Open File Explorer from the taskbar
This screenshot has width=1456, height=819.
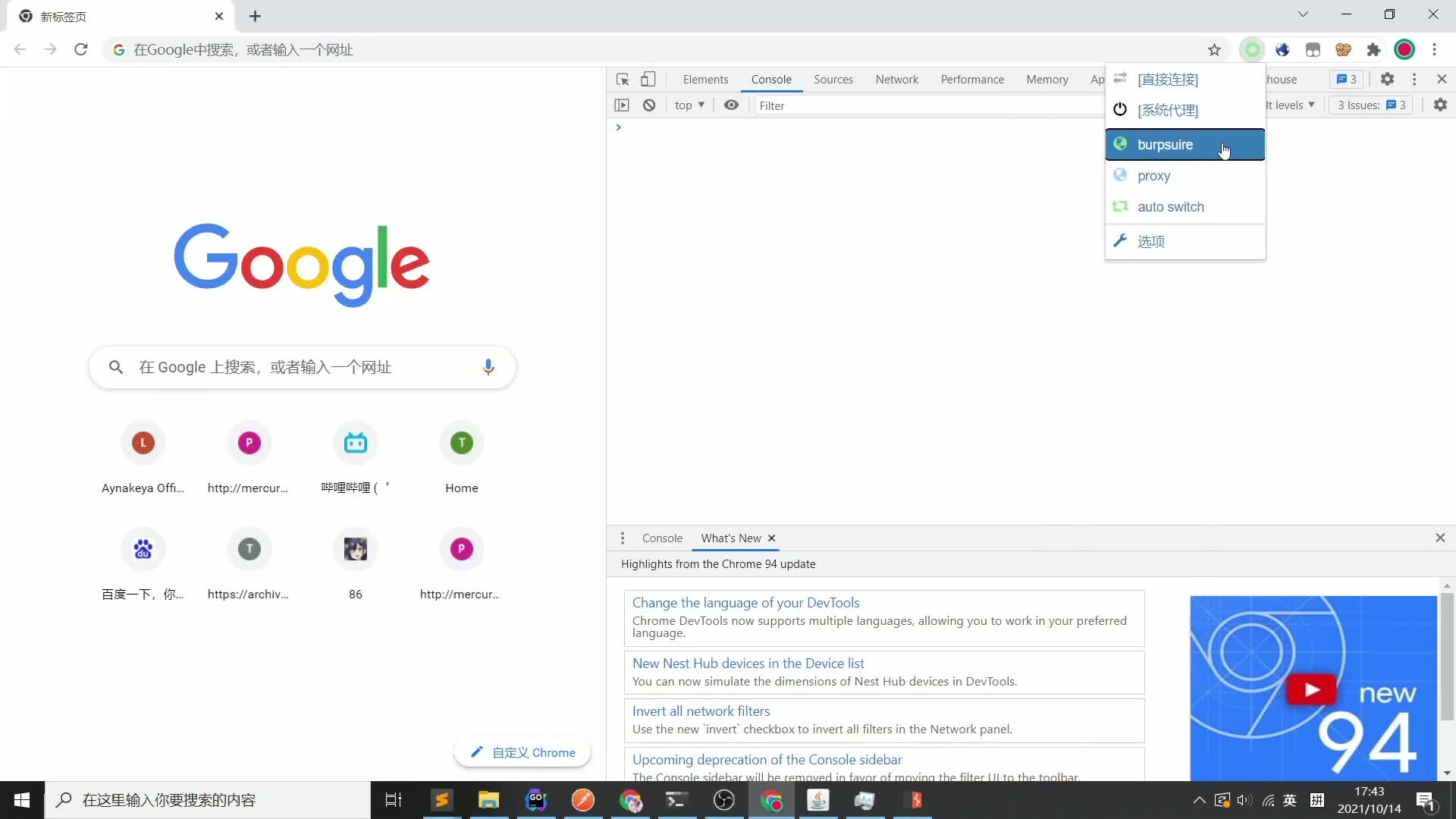click(488, 800)
